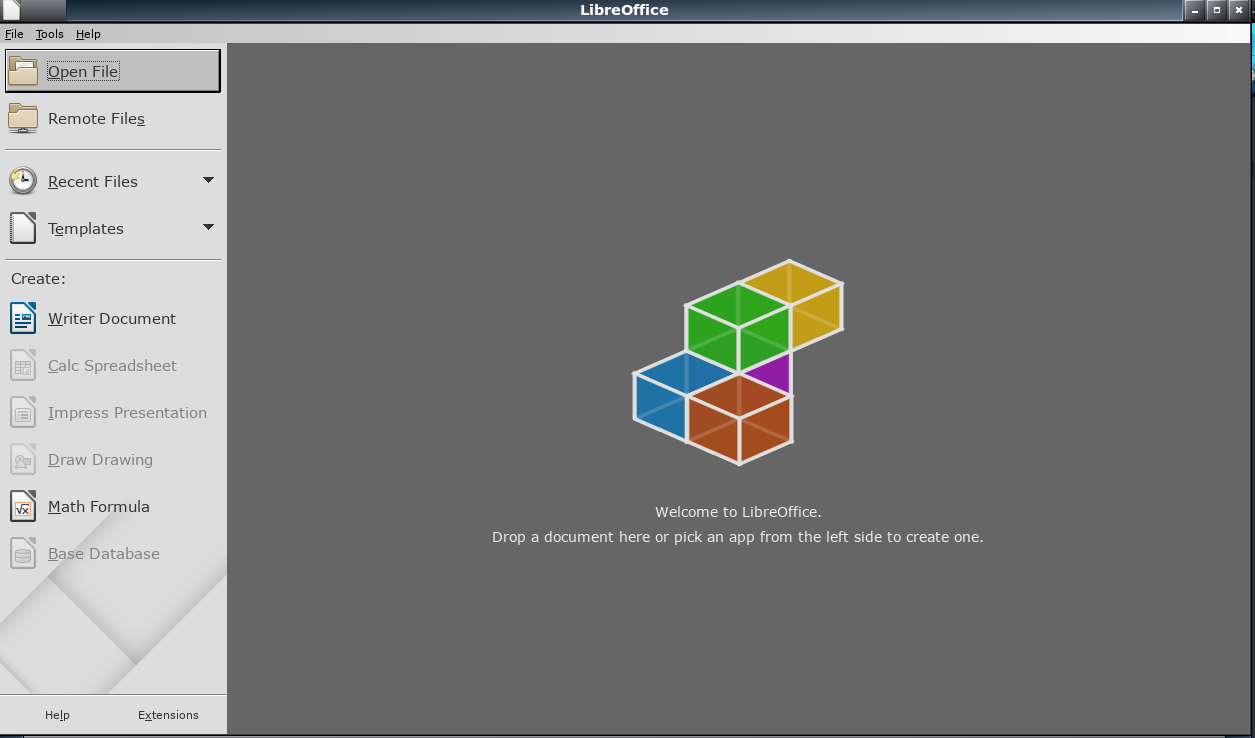Click the Draw Drawing icon
This screenshot has height=738, width=1255.
click(x=23, y=459)
